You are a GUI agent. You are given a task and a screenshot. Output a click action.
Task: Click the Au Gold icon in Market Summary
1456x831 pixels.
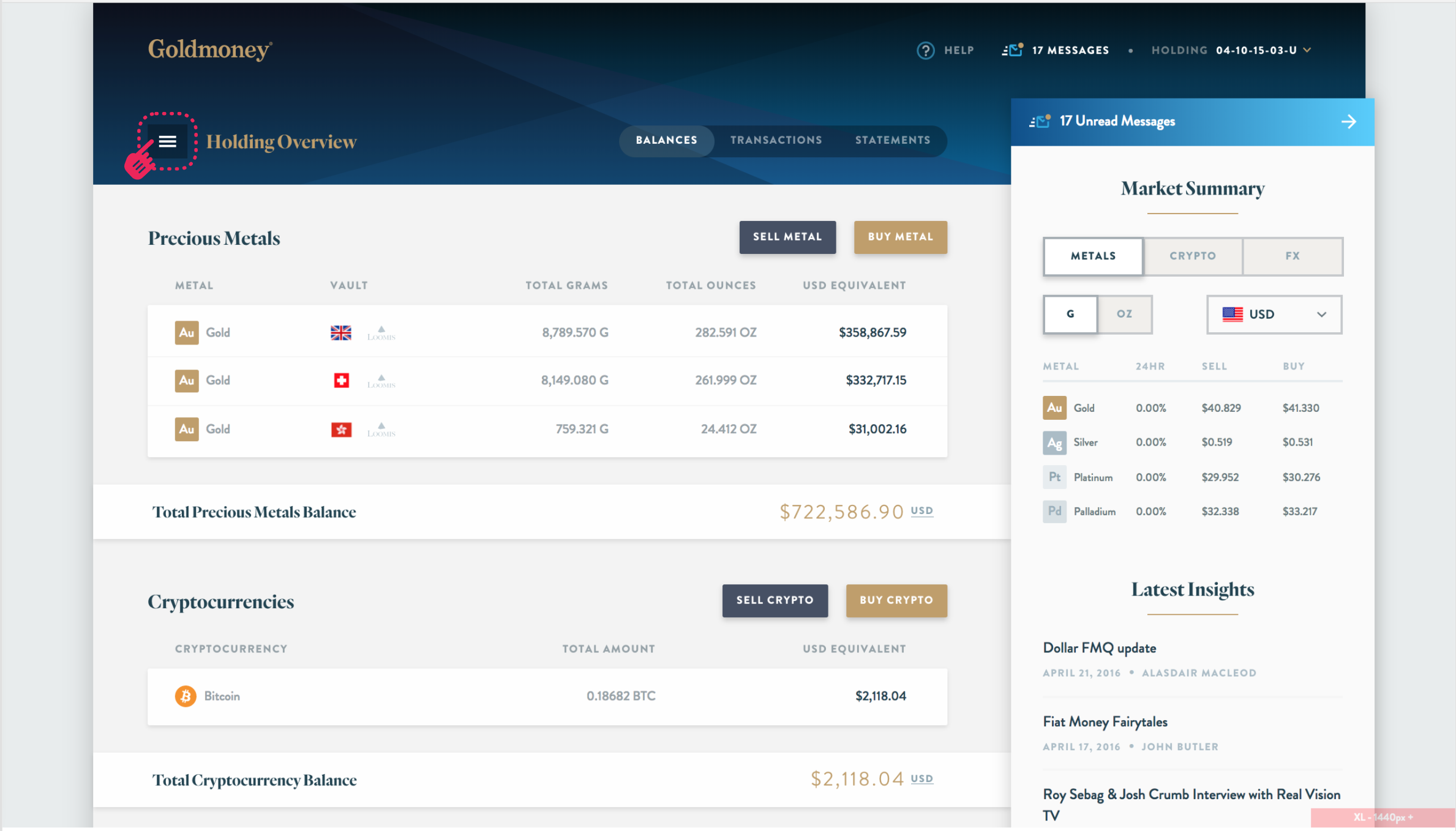[x=1054, y=408]
